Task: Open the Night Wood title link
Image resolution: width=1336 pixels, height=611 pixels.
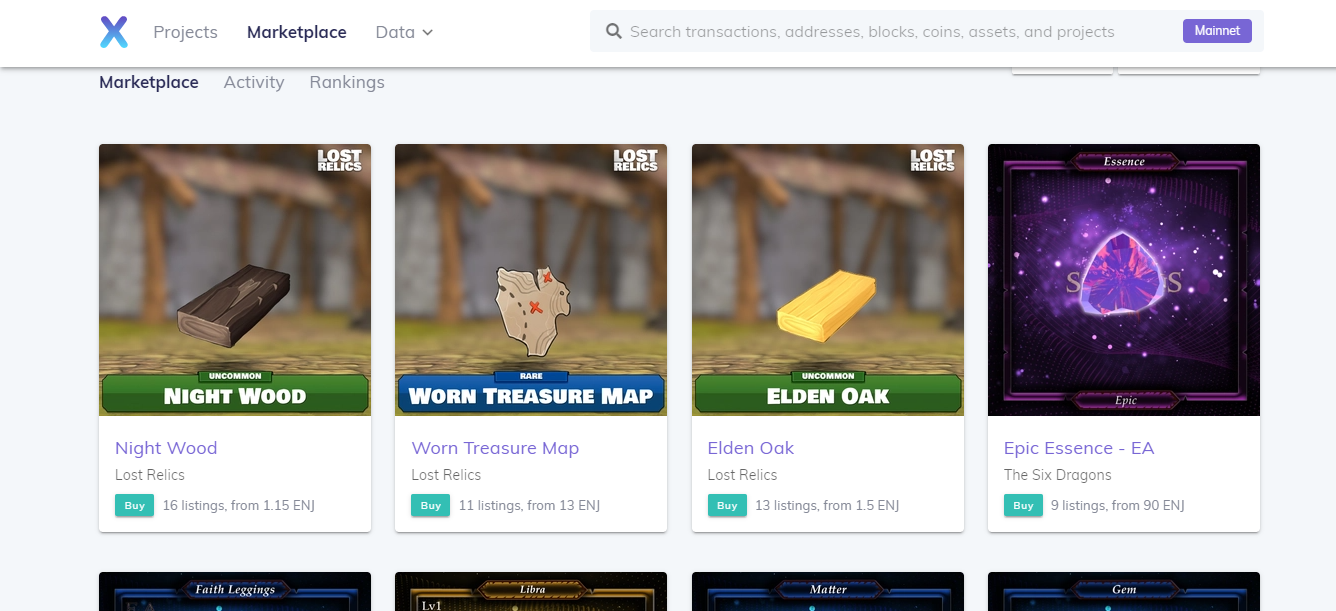Action: point(166,448)
